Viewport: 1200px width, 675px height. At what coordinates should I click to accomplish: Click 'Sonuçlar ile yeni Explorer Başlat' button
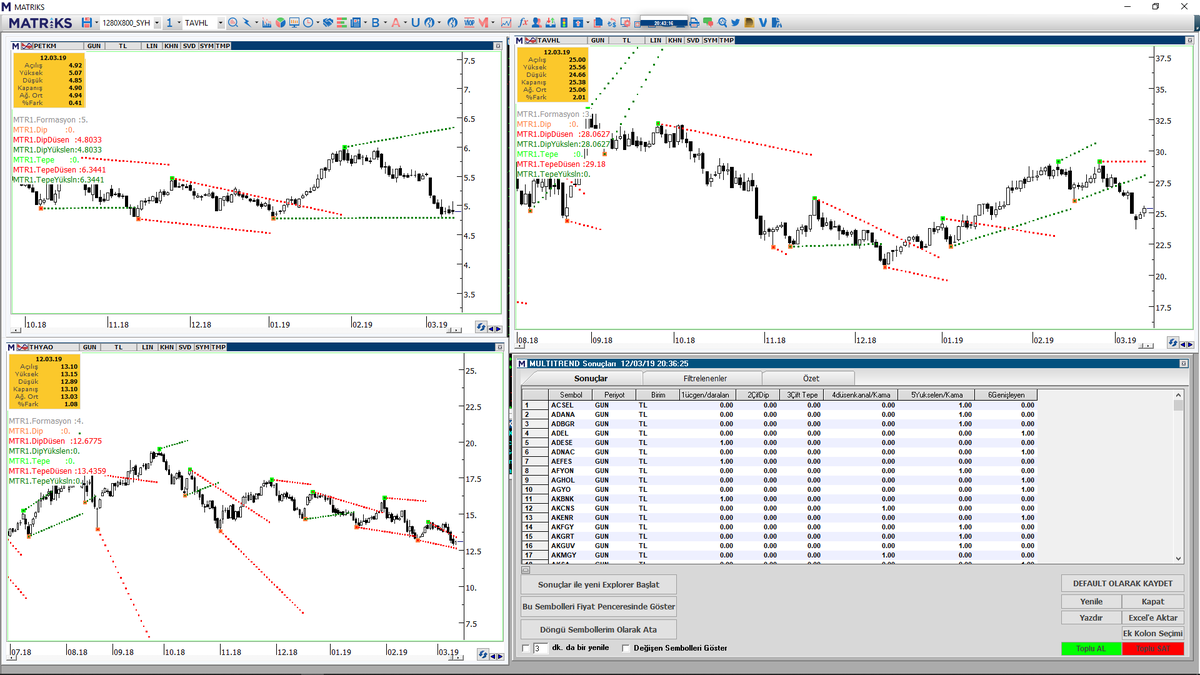tap(600, 584)
